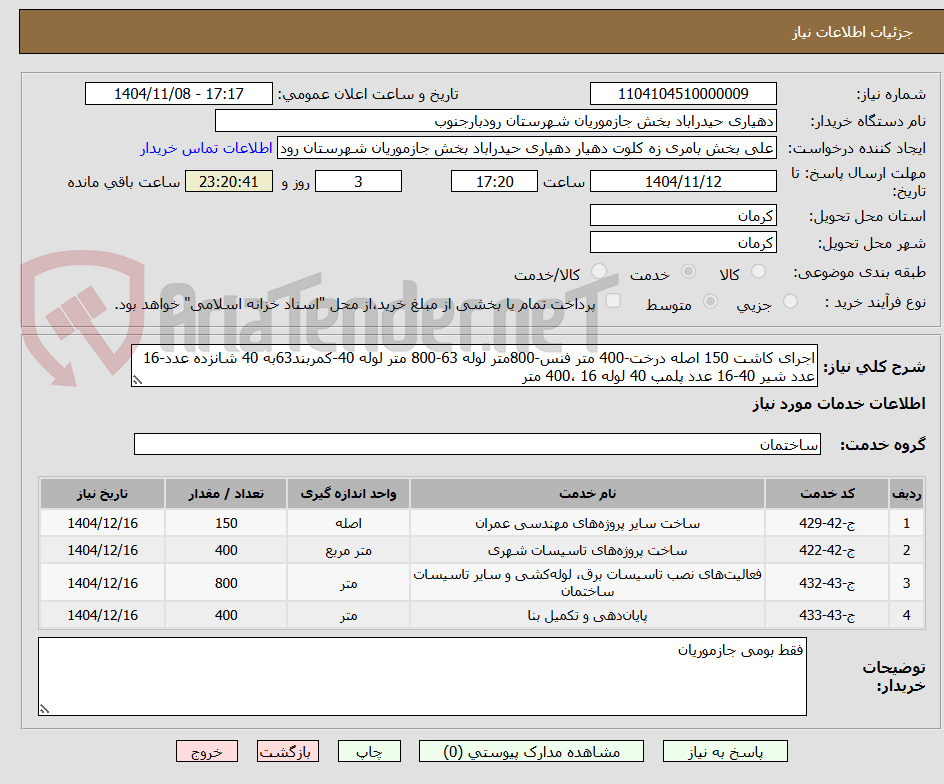Click the date cell in row 4

pyautogui.click(x=102, y=615)
